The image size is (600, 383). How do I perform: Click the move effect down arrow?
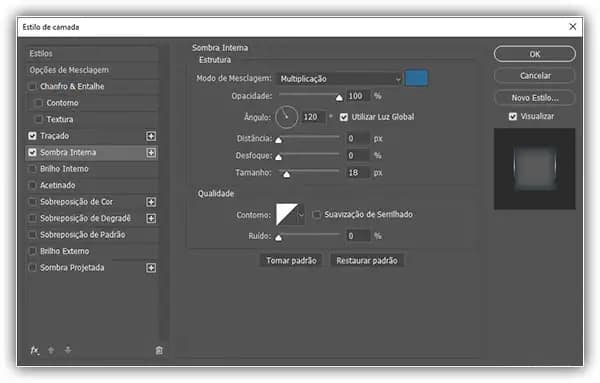click(x=68, y=350)
